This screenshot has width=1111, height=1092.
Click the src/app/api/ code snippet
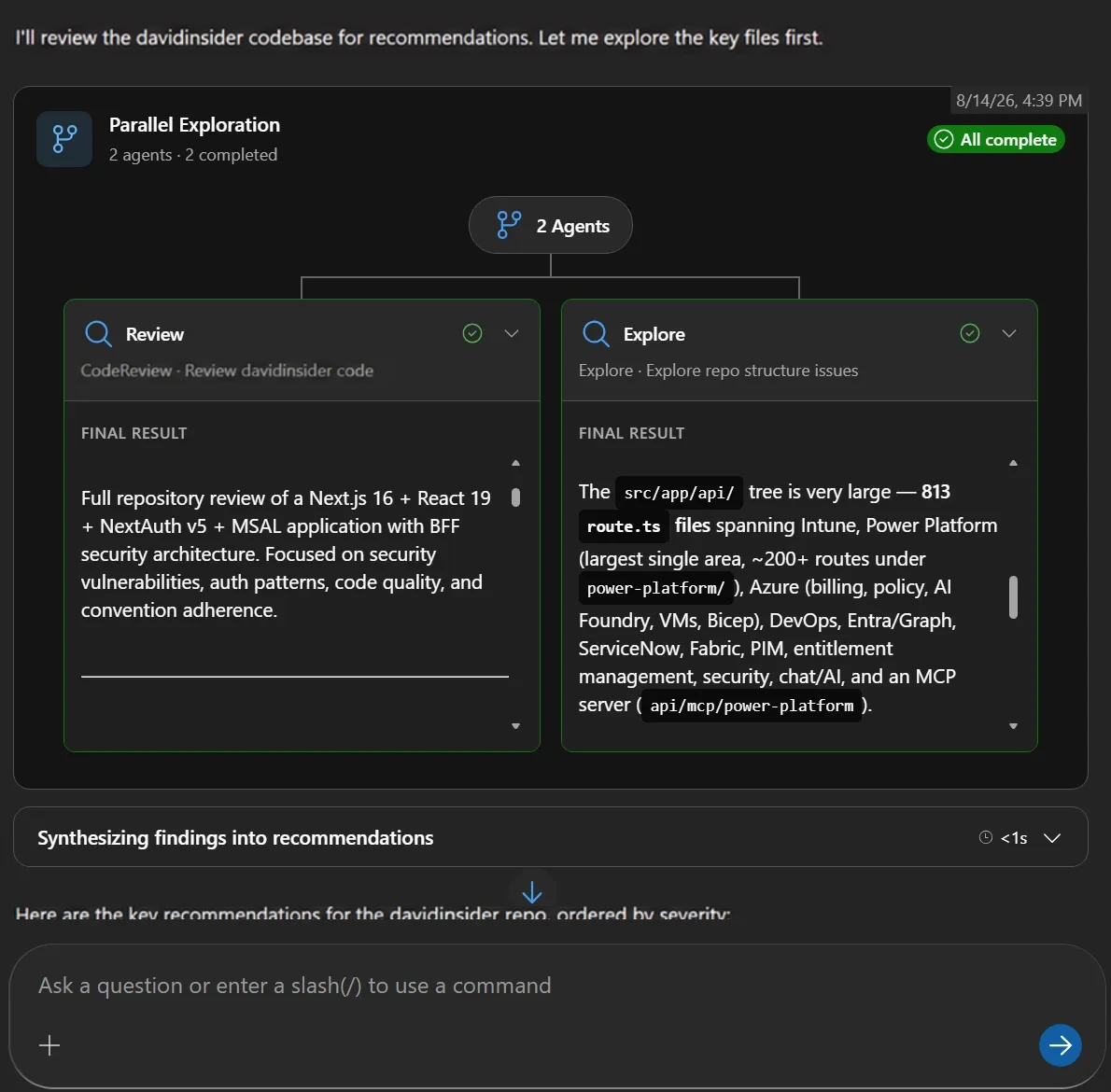pos(679,493)
